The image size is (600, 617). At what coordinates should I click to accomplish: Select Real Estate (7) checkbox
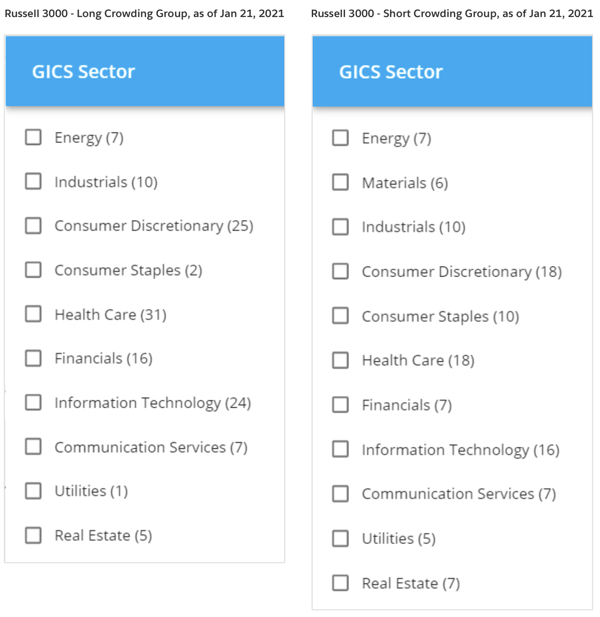tap(340, 583)
